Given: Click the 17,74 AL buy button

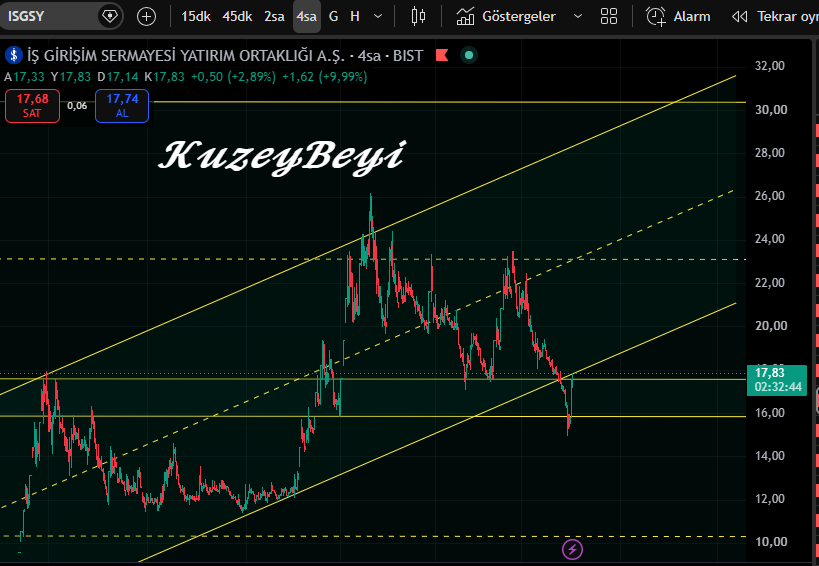Looking at the screenshot, I should tap(122, 105).
